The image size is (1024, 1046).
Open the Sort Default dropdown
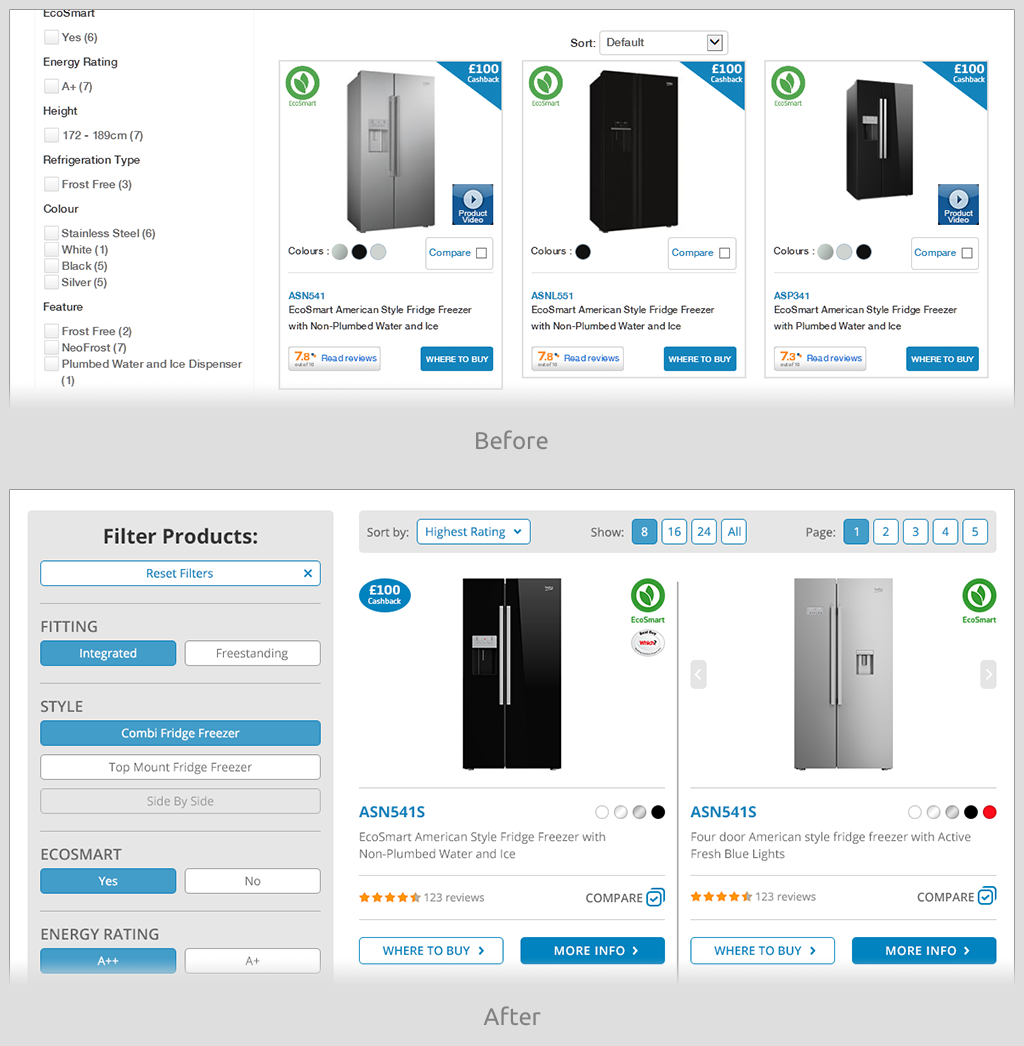(663, 43)
